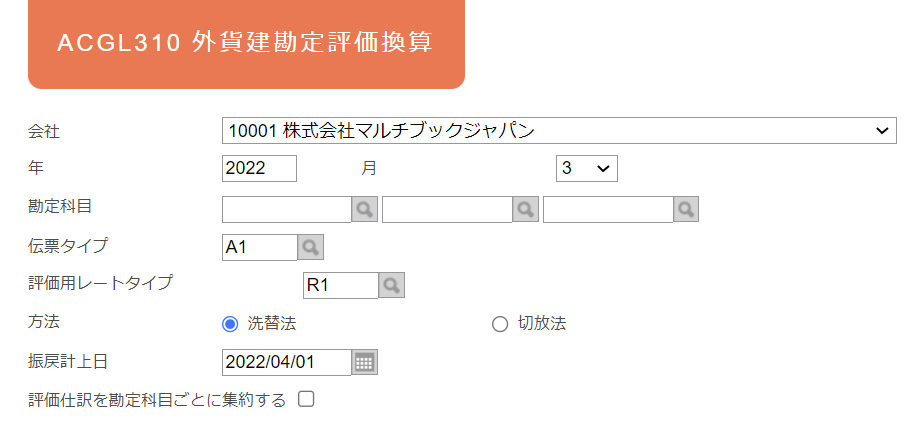Viewport: 913px width, 428px height.
Task: Click the third 勘定科目 input field
Action: [608, 210]
